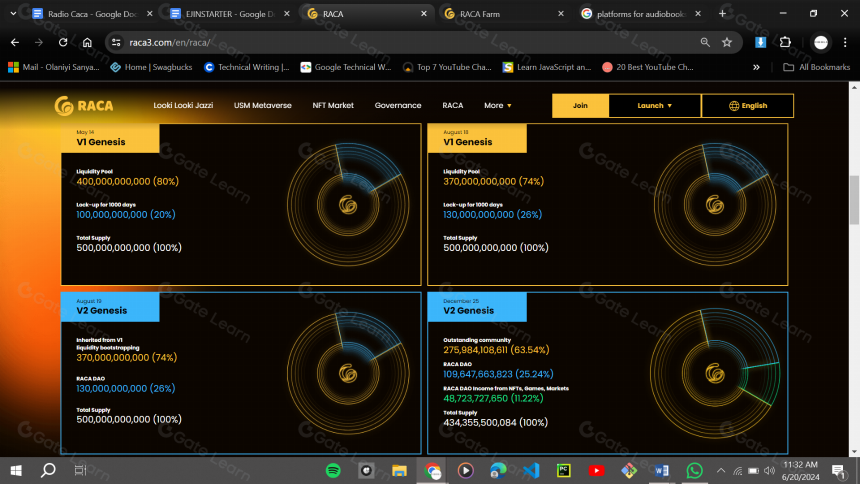Screen dimensions: 860x484
Task: Select the active RACA tab
Action: (366, 14)
